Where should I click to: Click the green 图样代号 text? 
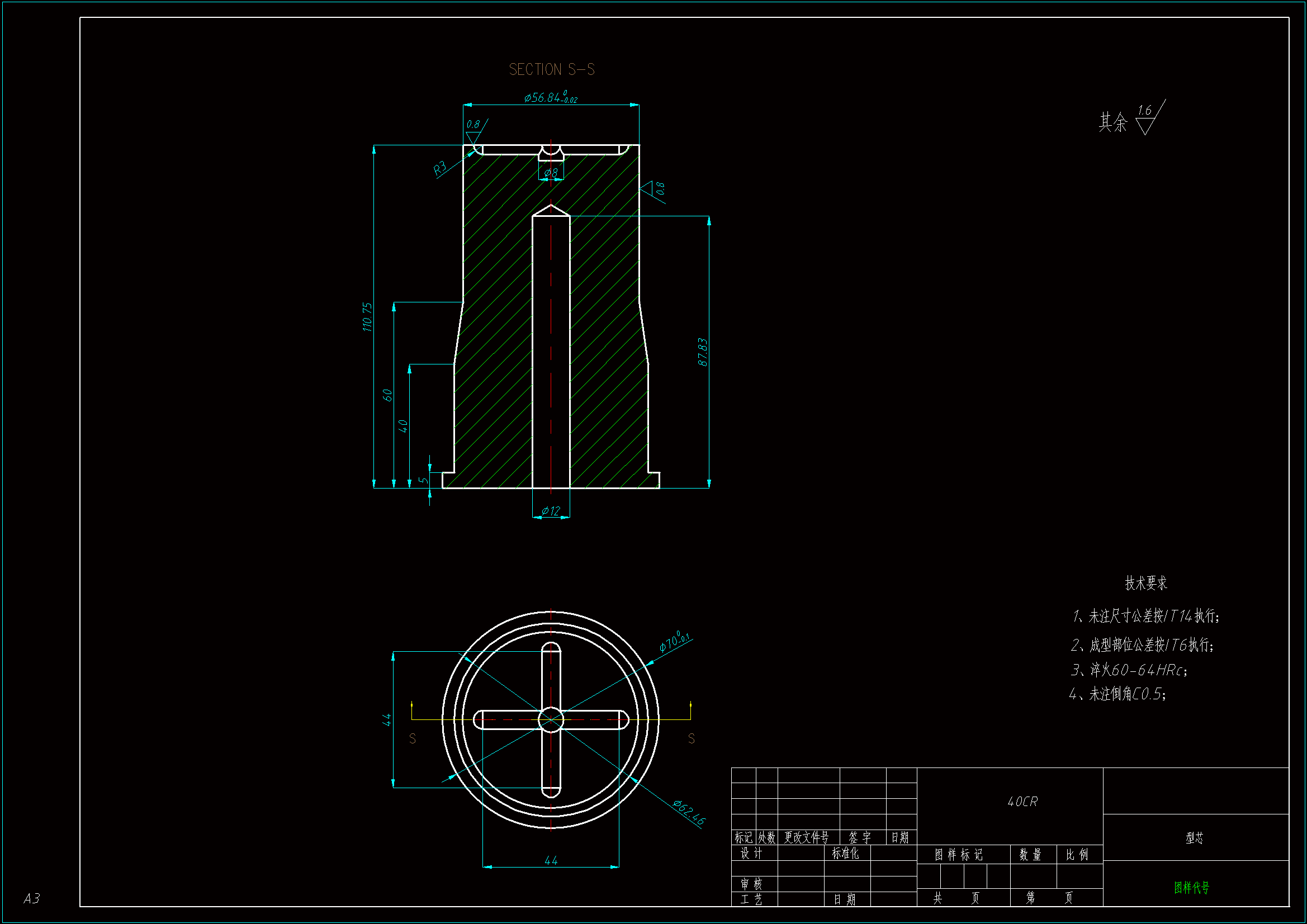(1191, 887)
